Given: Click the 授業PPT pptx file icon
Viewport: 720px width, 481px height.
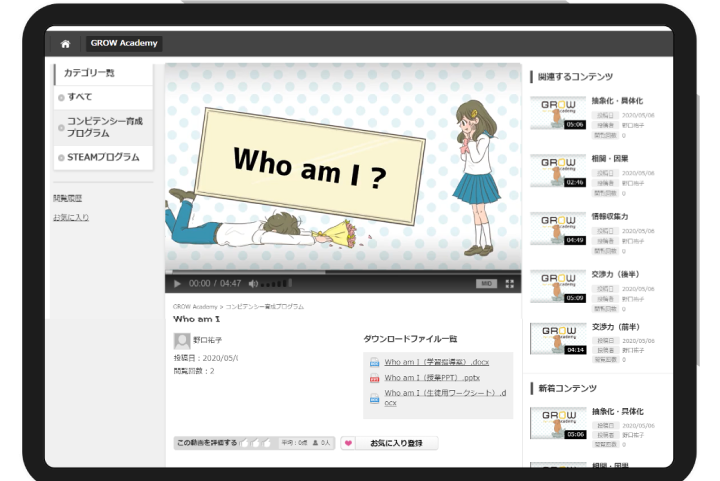Looking at the screenshot, I should click(x=375, y=378).
